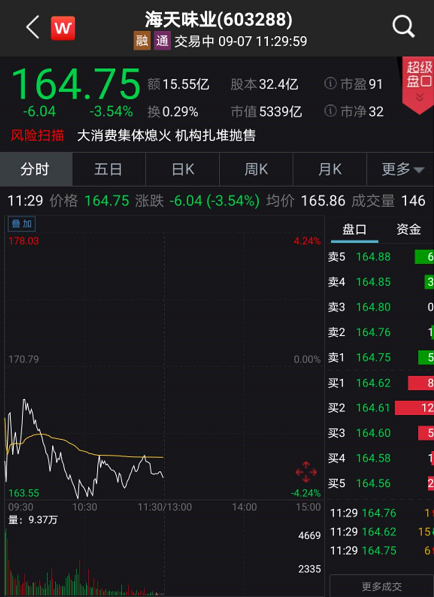Select the 买1 164.62 order row
434x597 pixels.
[381, 383]
